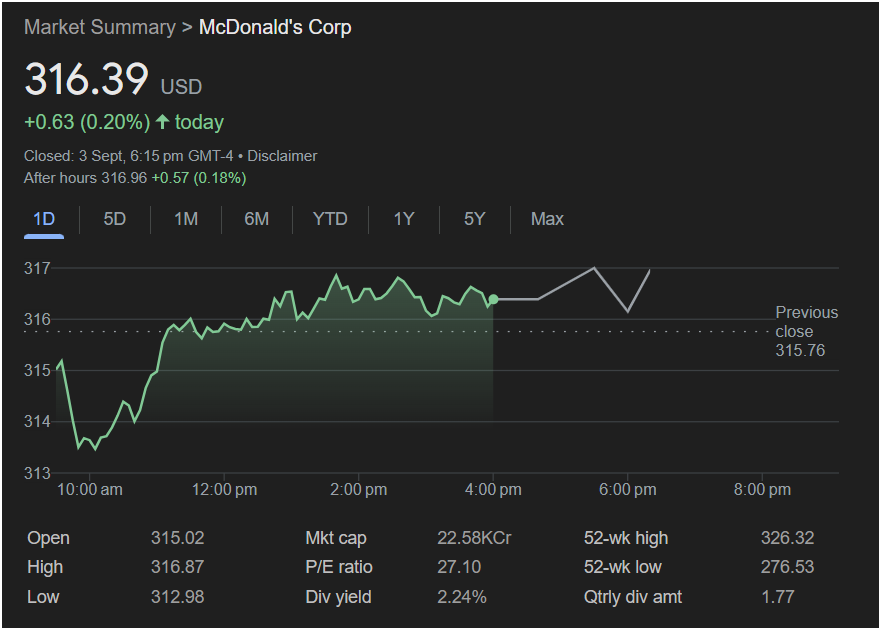The height and width of the screenshot is (630, 881).
Task: Open the Market Summary breadcrumb link
Action: (99, 27)
